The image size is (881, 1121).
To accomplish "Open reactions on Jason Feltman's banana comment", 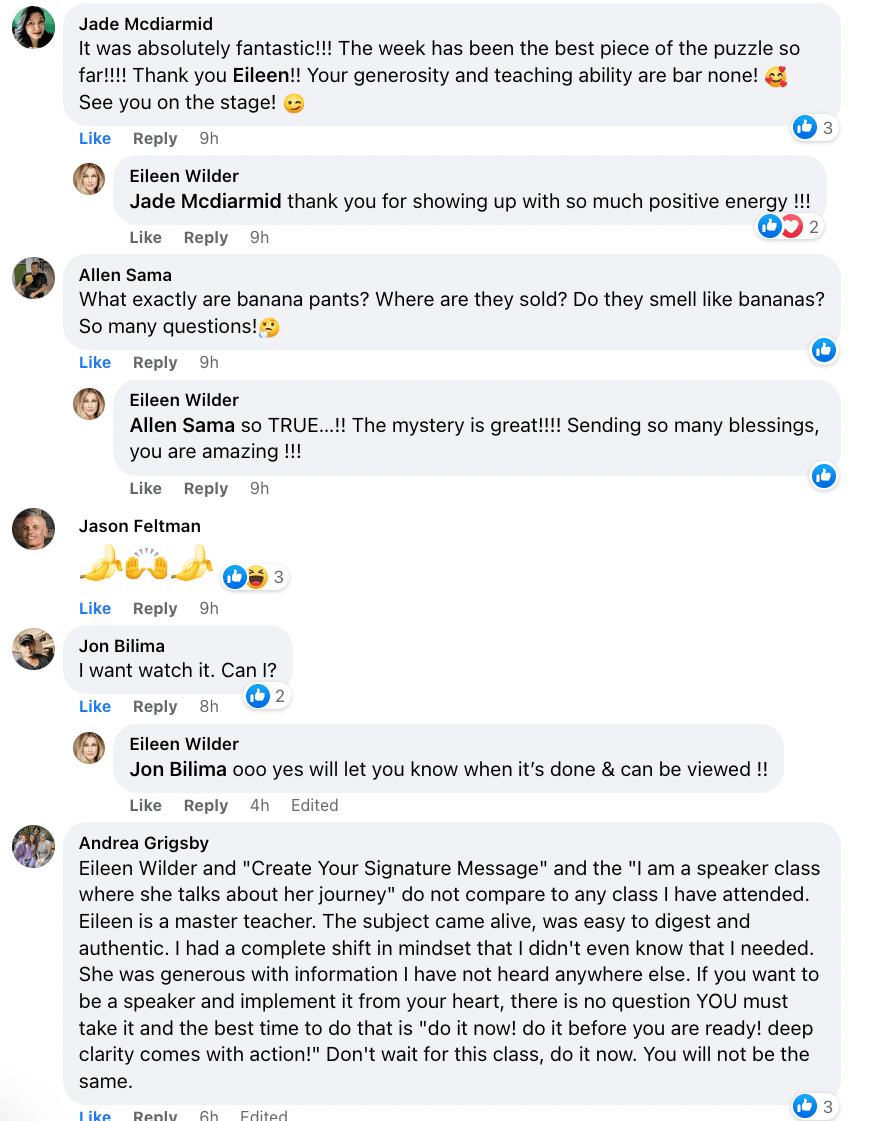I will (x=255, y=577).
